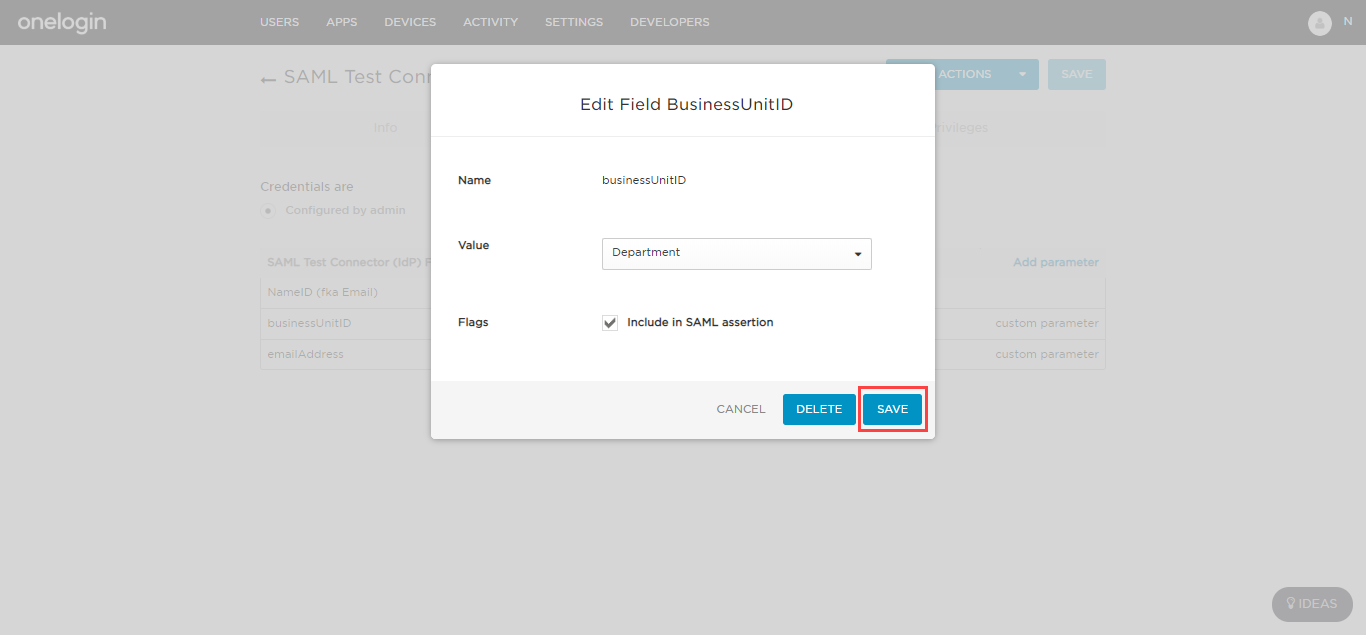Expand the More Actions dropdown arrow
1366x635 pixels.
point(1022,75)
